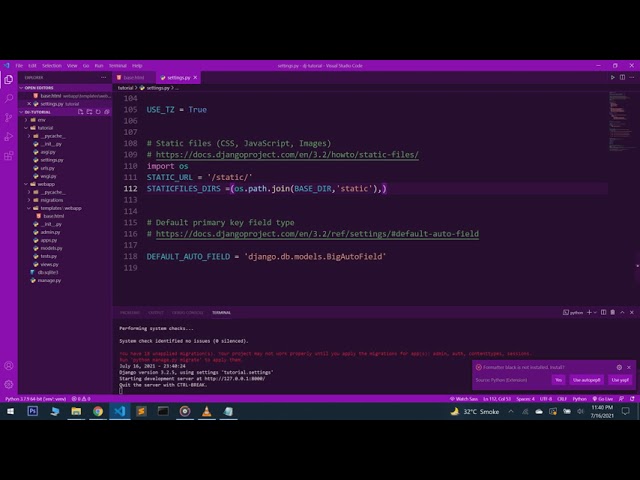
Task: Change the Python language mode in the status bar
Action: coord(580,399)
